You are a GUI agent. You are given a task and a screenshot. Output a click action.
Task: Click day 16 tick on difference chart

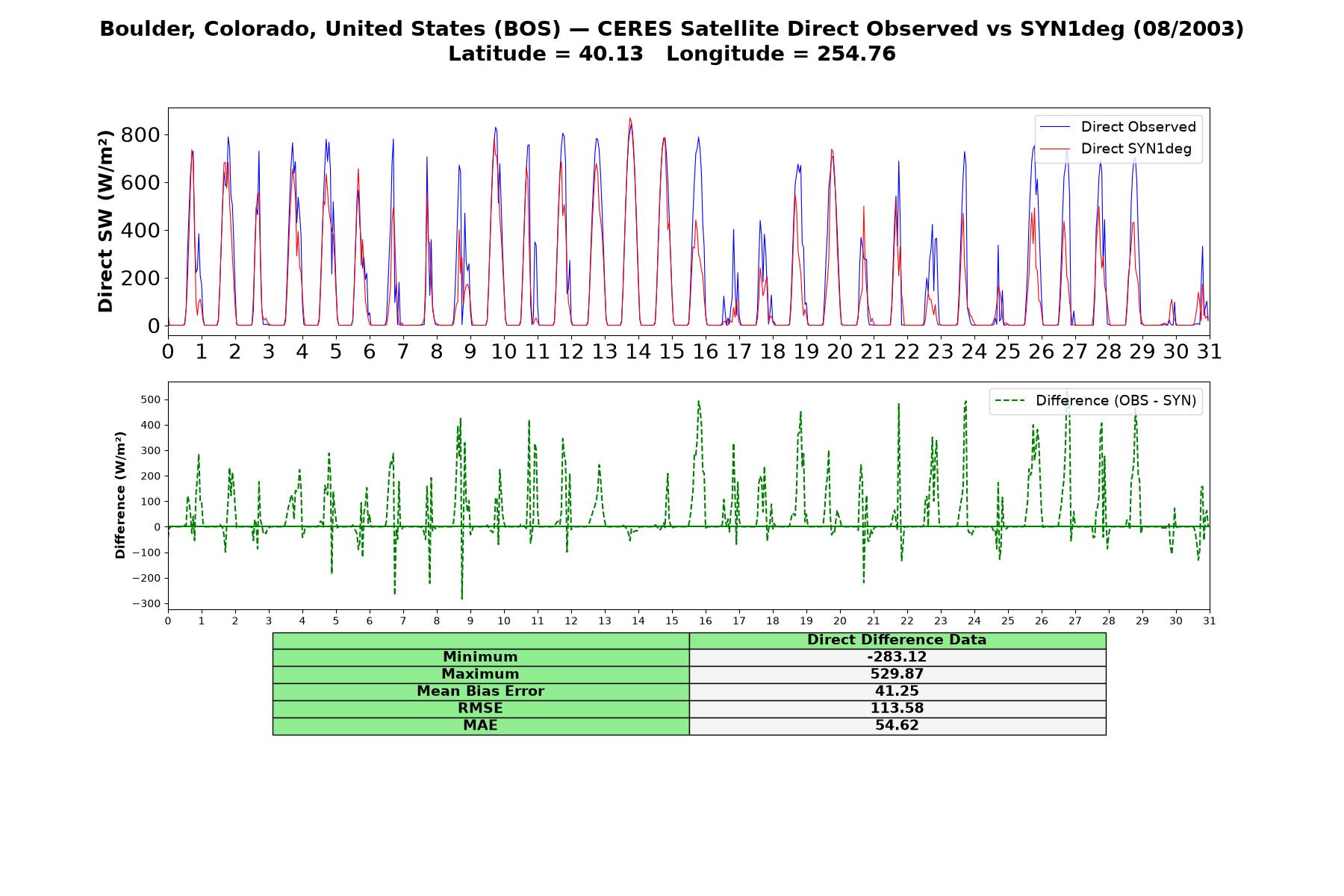click(705, 620)
